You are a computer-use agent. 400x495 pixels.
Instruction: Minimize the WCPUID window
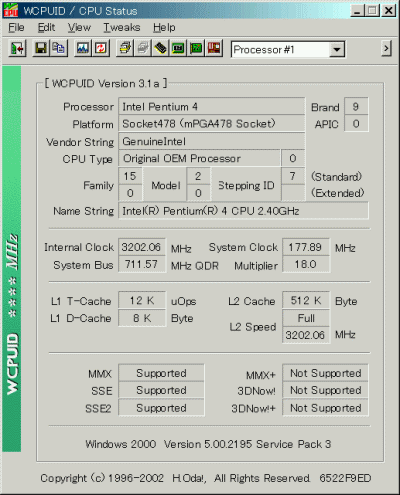point(357,11)
